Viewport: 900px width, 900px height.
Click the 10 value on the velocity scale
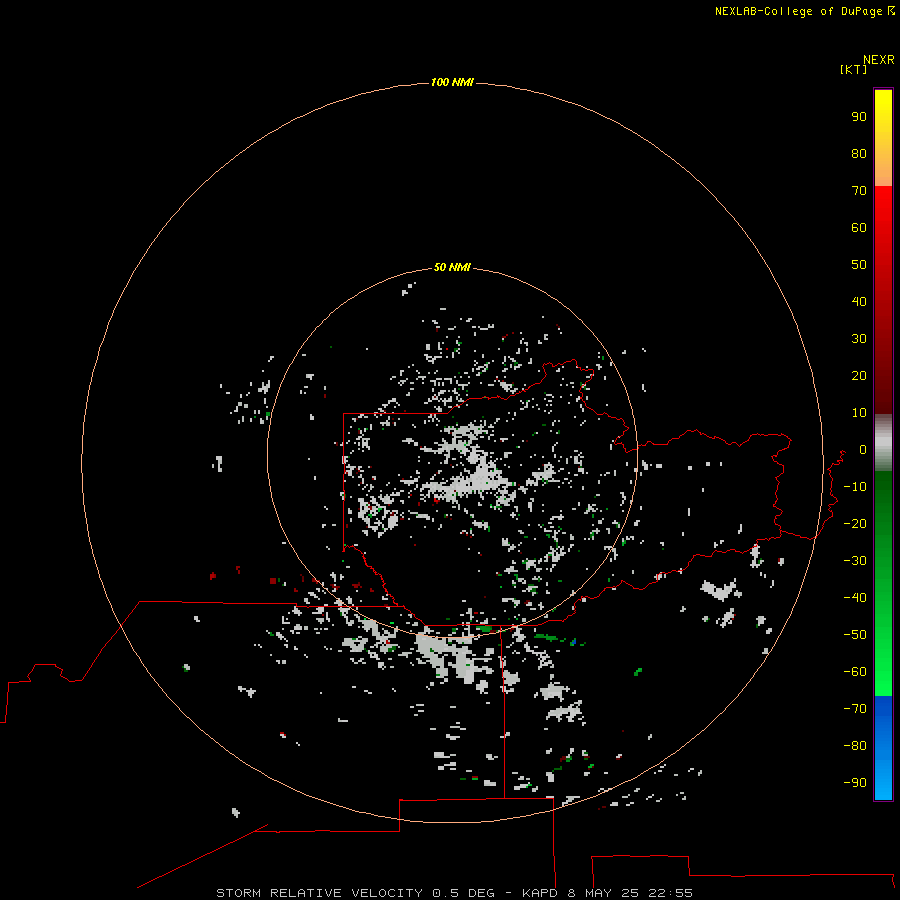[x=859, y=413]
